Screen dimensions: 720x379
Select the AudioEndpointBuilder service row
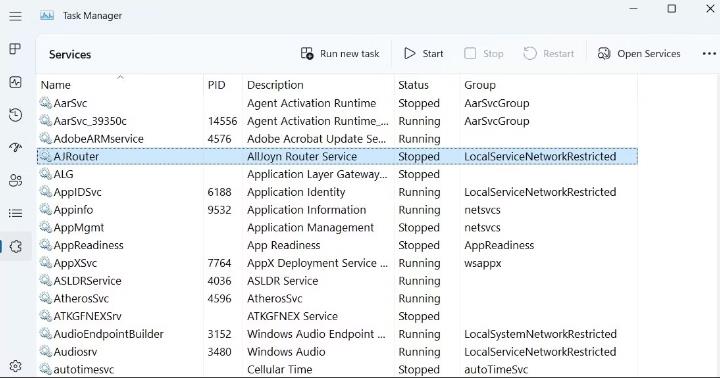pos(337,334)
